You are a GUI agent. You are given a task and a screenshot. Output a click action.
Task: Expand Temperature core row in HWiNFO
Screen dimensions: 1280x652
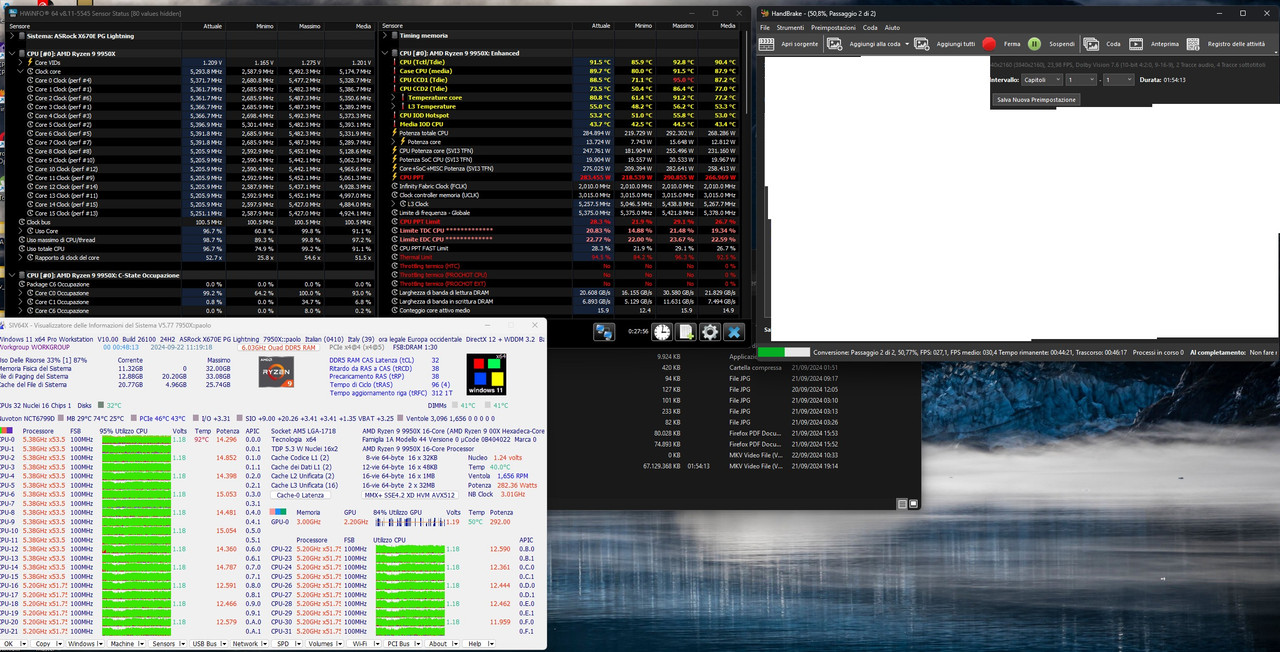click(x=392, y=98)
